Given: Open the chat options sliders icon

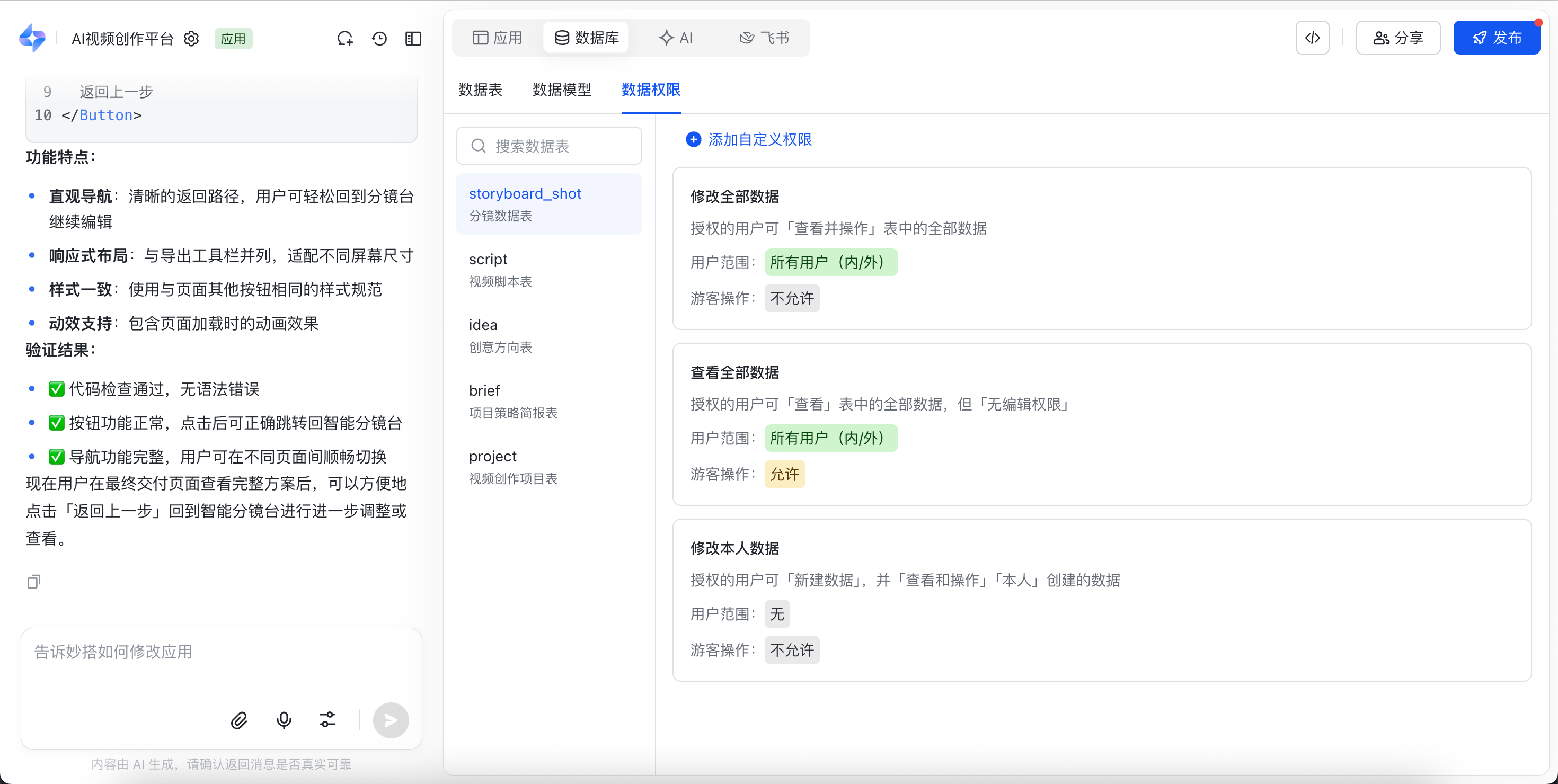Looking at the screenshot, I should pos(327,720).
